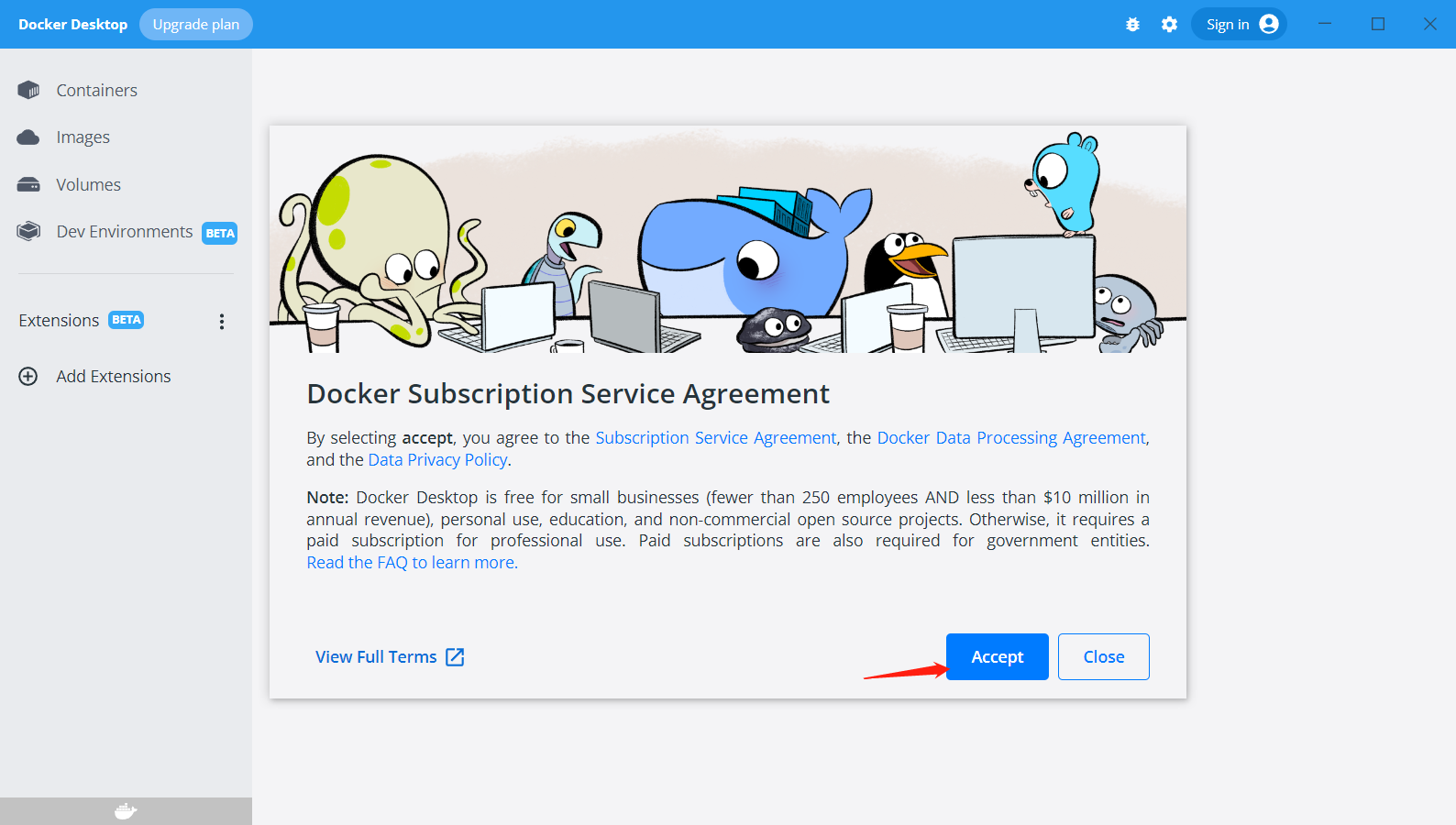
Task: Open the Subscription Service Agreement link
Action: [716, 438]
